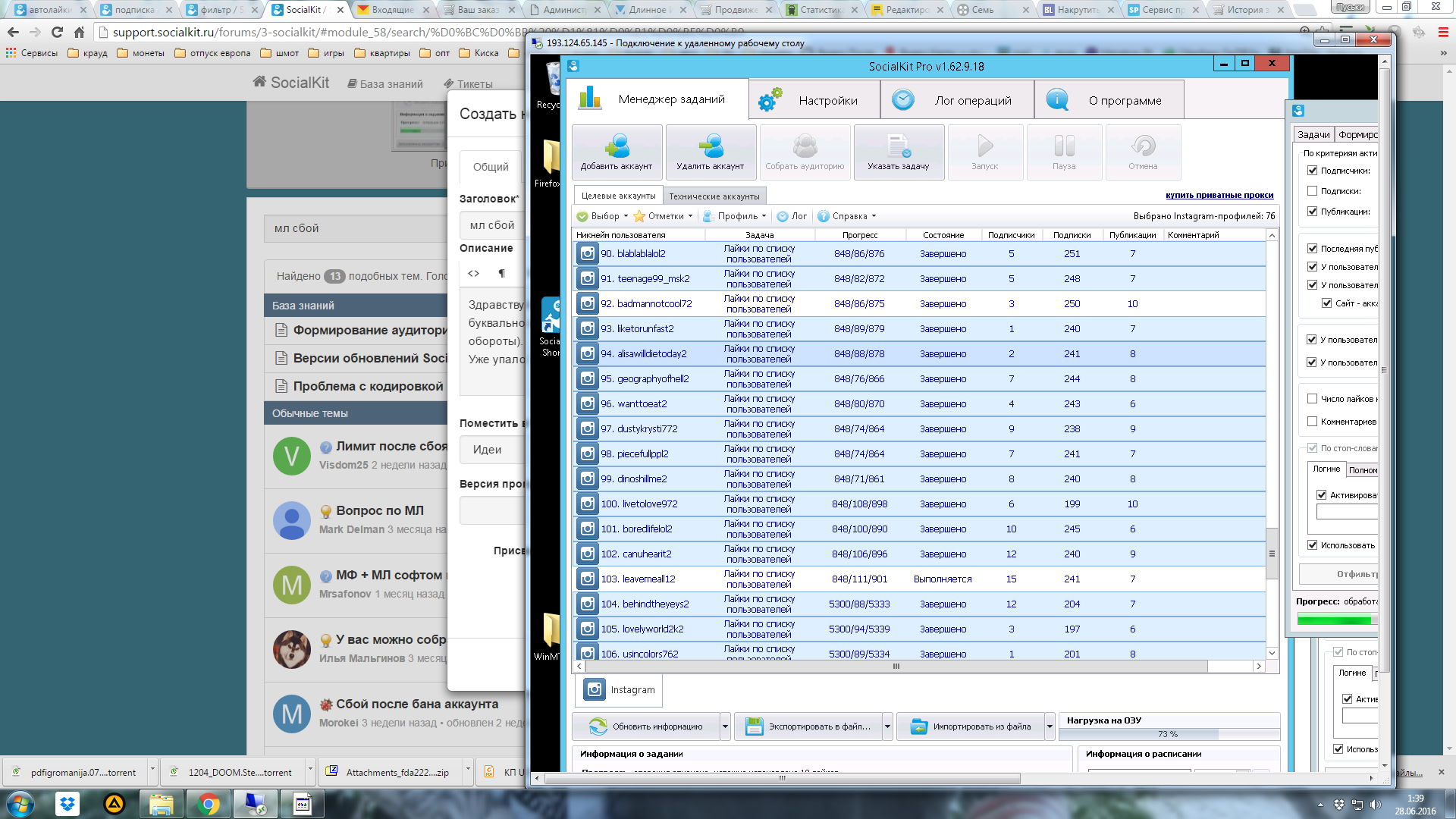Viewport: 1456px width, 819px height.
Task: Click Import from file (Импортировать из файла) icon
Action: tap(918, 726)
